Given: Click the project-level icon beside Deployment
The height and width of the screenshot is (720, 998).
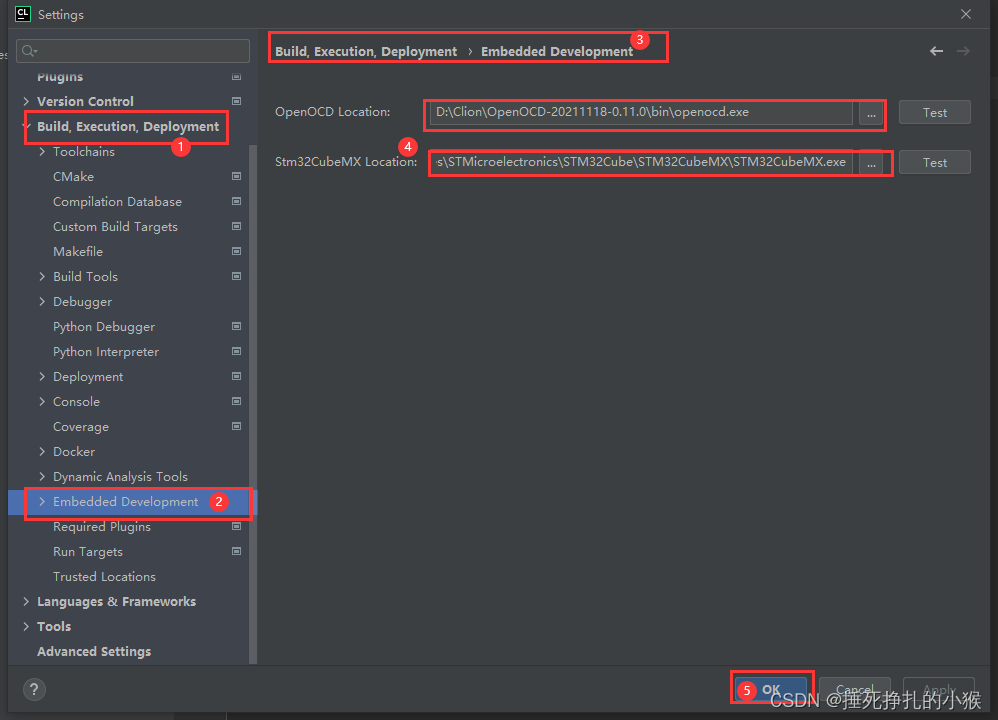Looking at the screenshot, I should (x=236, y=376).
